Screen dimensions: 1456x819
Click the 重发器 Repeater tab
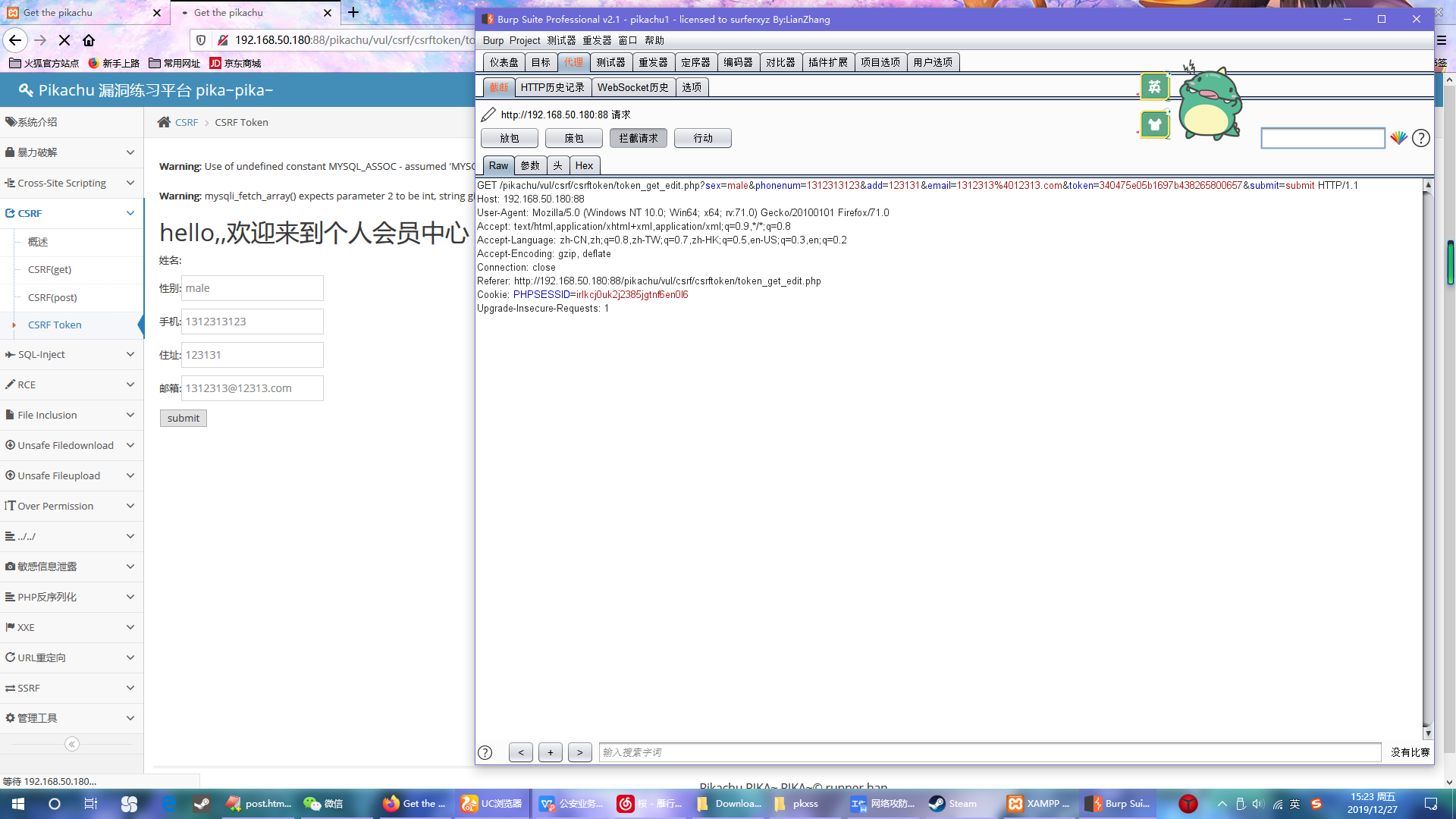point(653,62)
